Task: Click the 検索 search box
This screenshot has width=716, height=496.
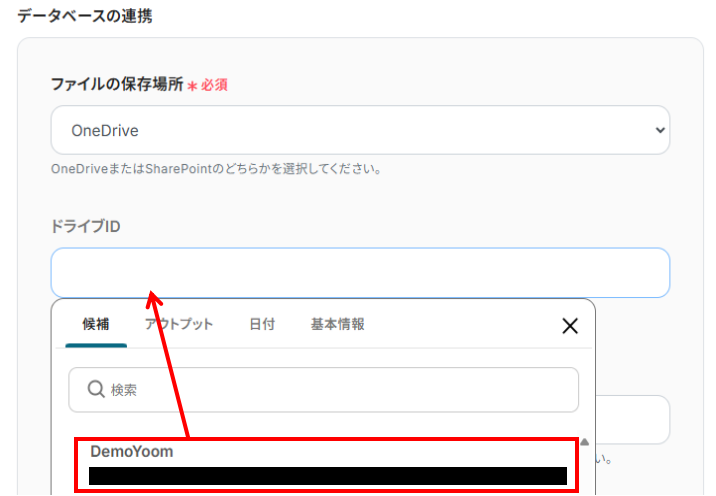Action: (x=323, y=390)
